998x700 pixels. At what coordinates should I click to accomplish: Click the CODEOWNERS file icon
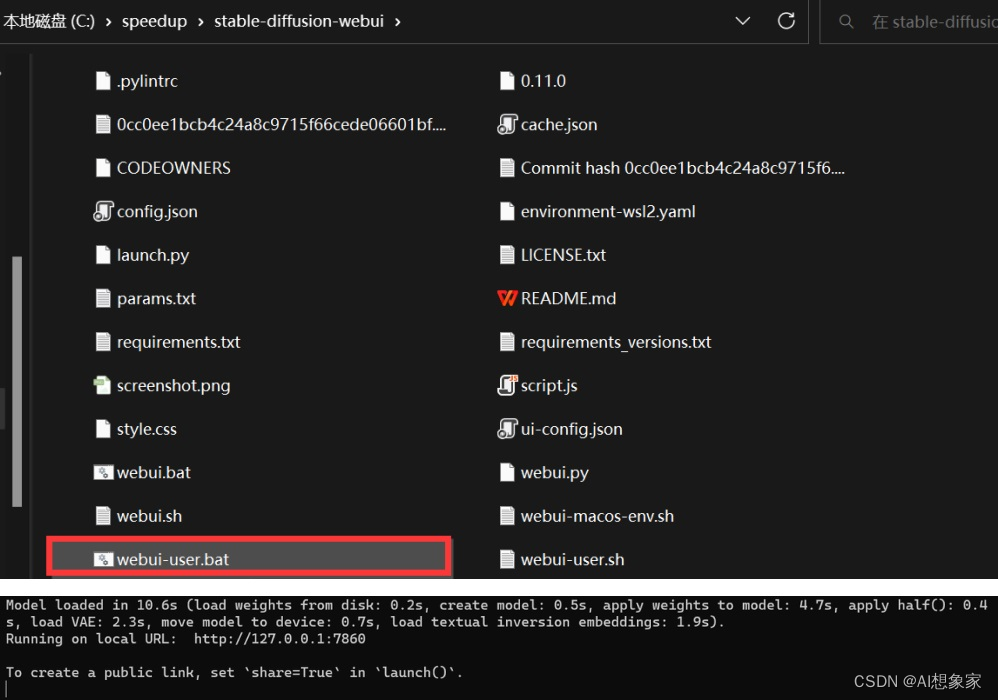tap(102, 167)
